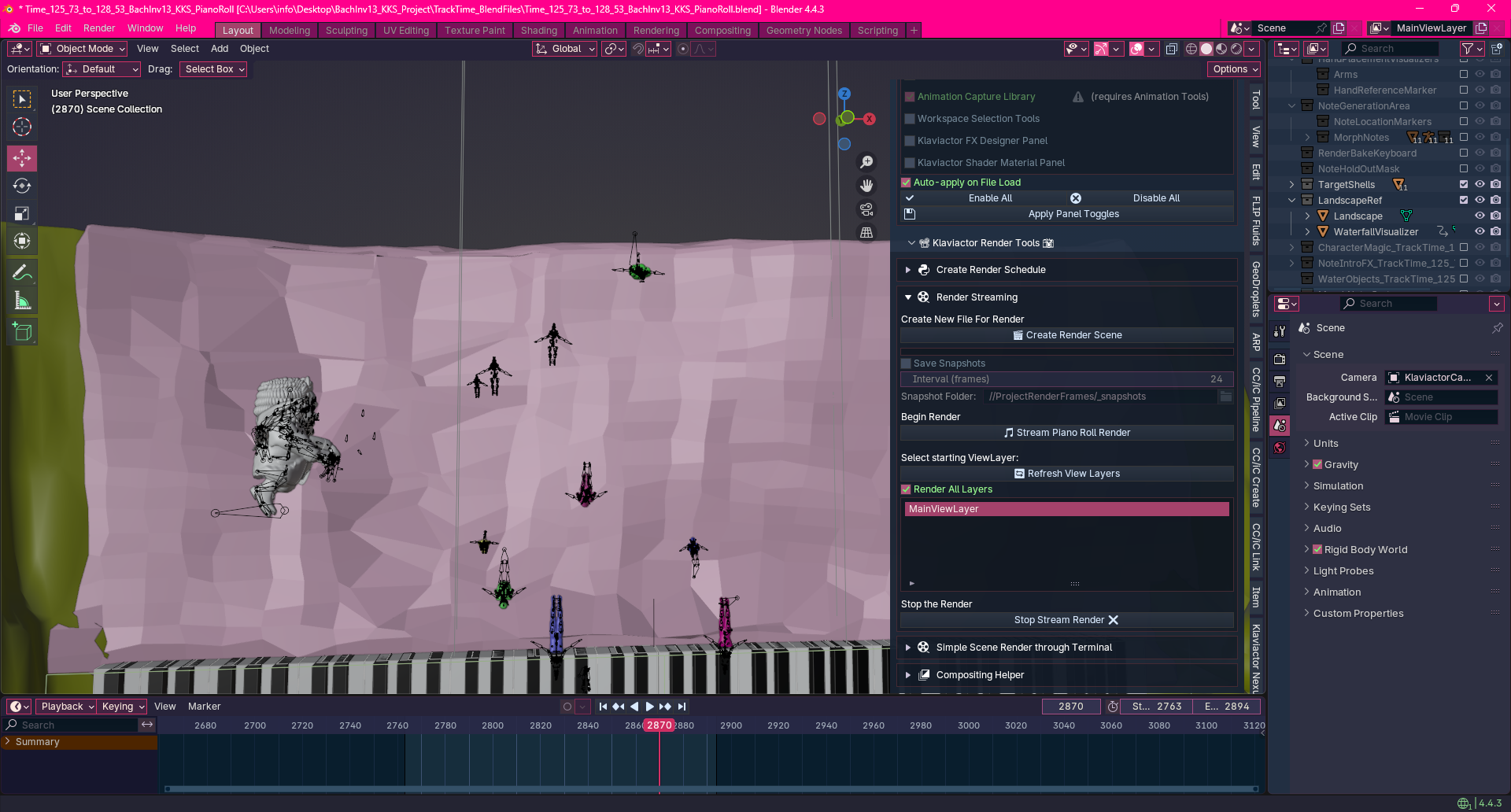Adjust the Interval frames slider
This screenshot has height=812, width=1511.
pos(1066,378)
